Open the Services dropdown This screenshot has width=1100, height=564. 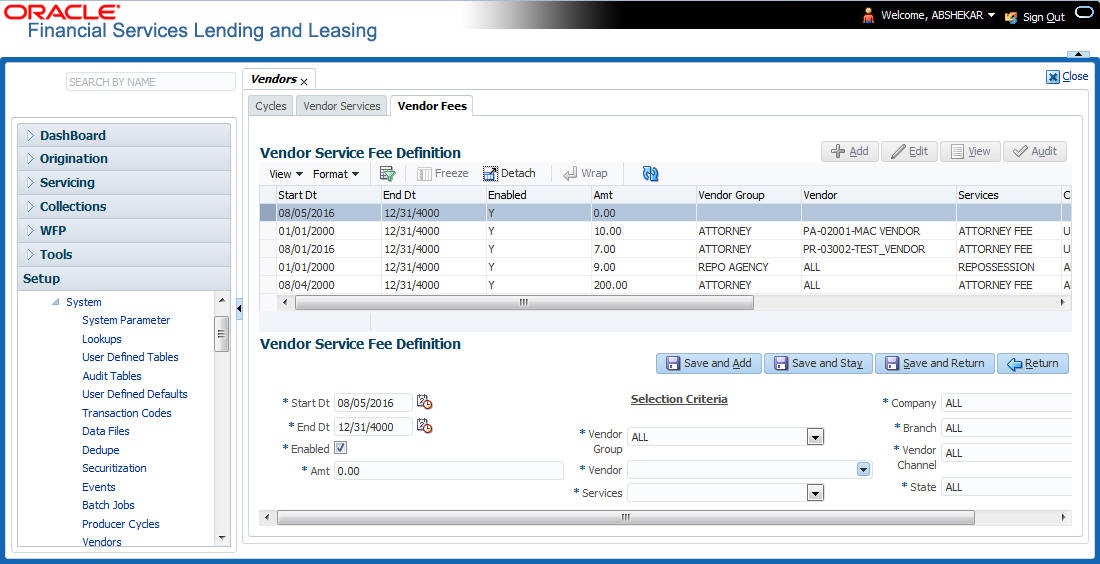pyautogui.click(x=814, y=493)
